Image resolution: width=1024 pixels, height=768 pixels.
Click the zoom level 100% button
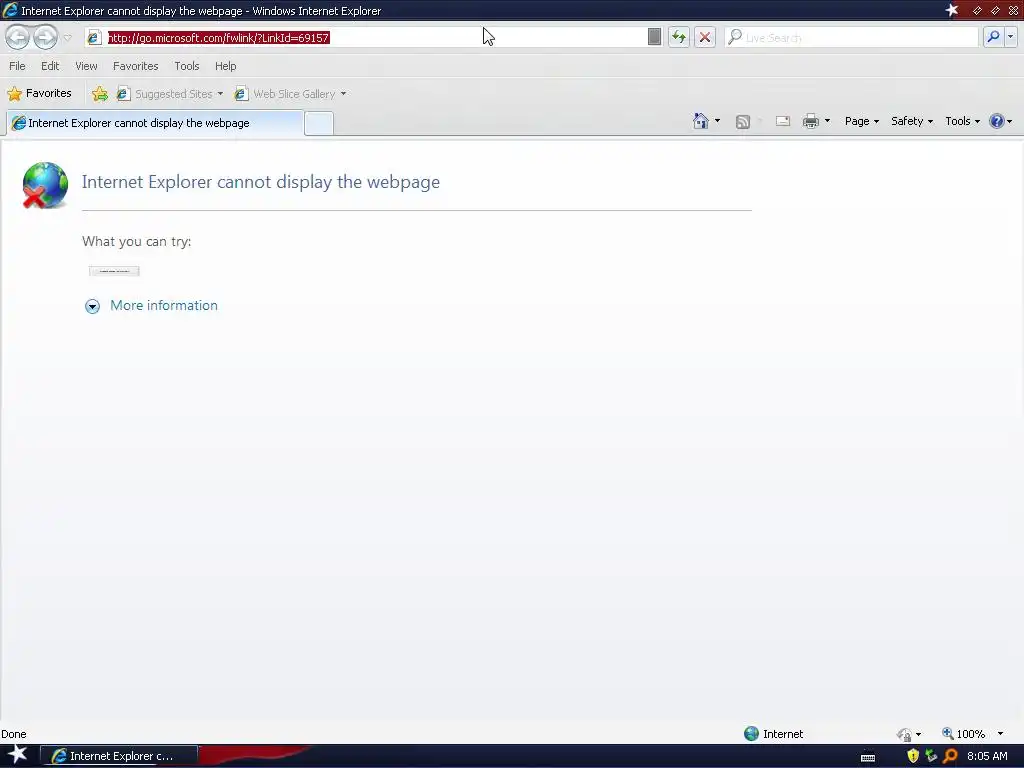tap(963, 734)
